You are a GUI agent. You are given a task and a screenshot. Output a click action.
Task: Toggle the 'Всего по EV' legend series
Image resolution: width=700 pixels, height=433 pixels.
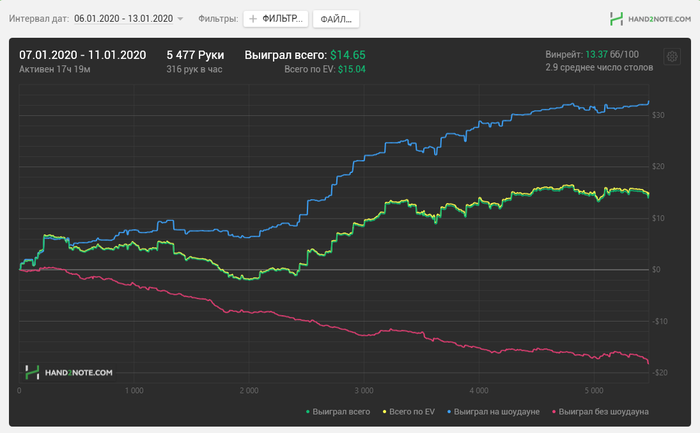tap(408, 412)
